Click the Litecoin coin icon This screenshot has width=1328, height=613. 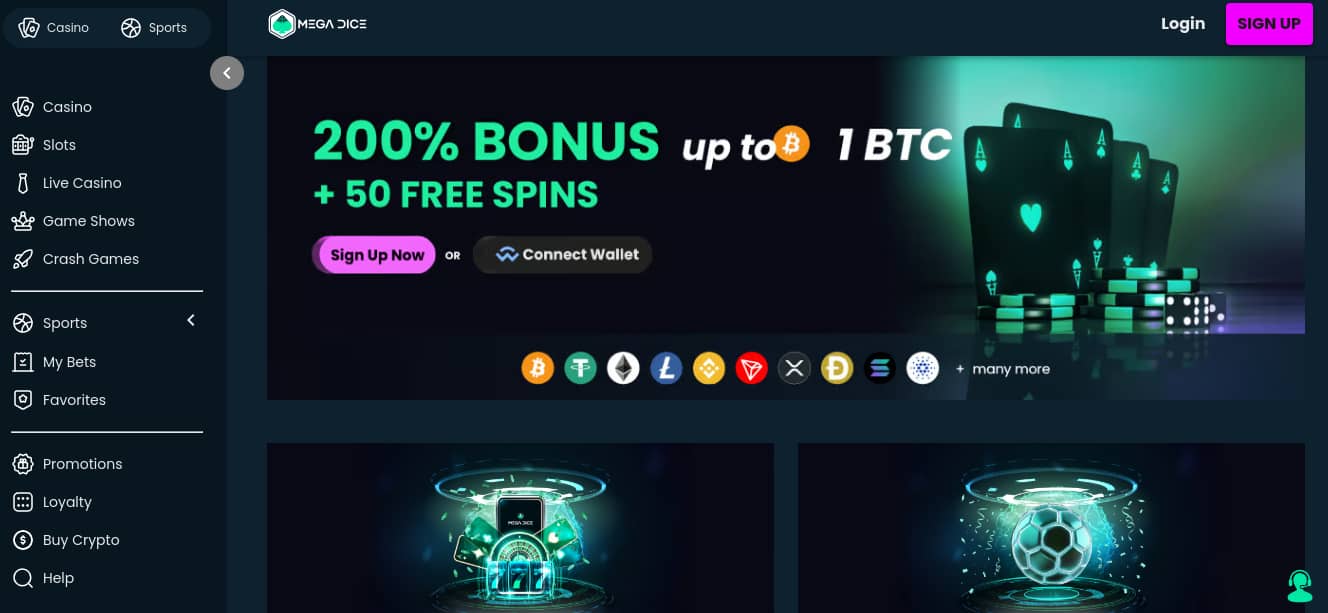pos(666,368)
